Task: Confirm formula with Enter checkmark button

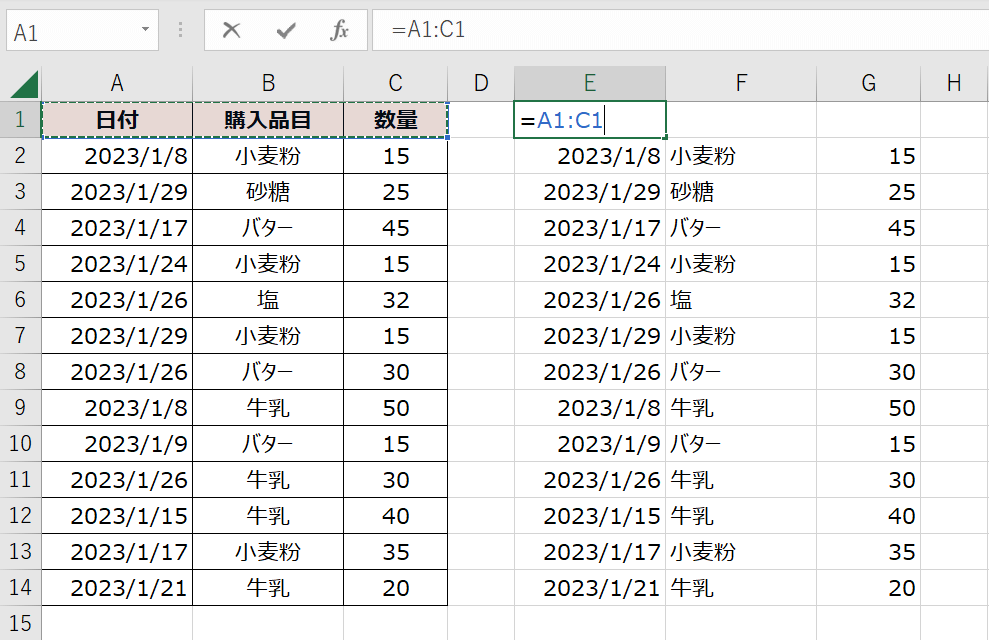Action: 286,30
